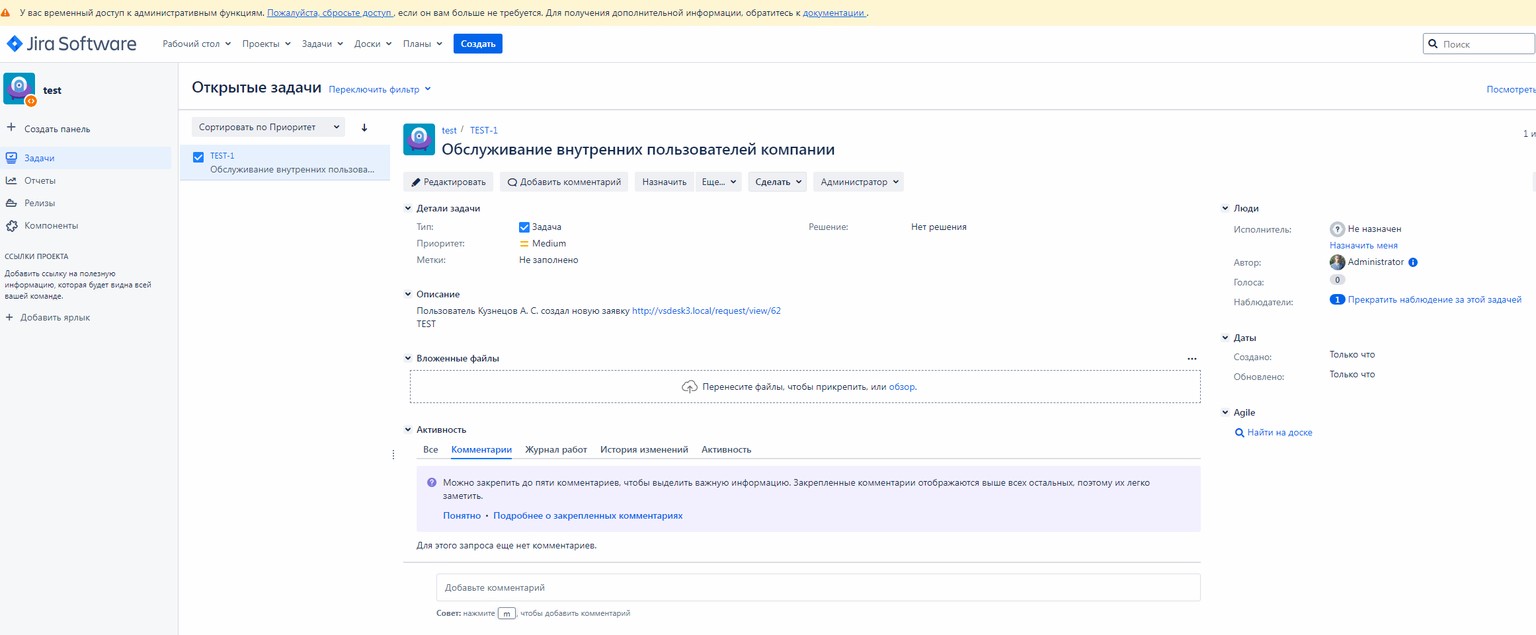This screenshot has height=635, width=1536.
Task: Click the info icon next to Administrator
Action: pyautogui.click(x=1413, y=263)
